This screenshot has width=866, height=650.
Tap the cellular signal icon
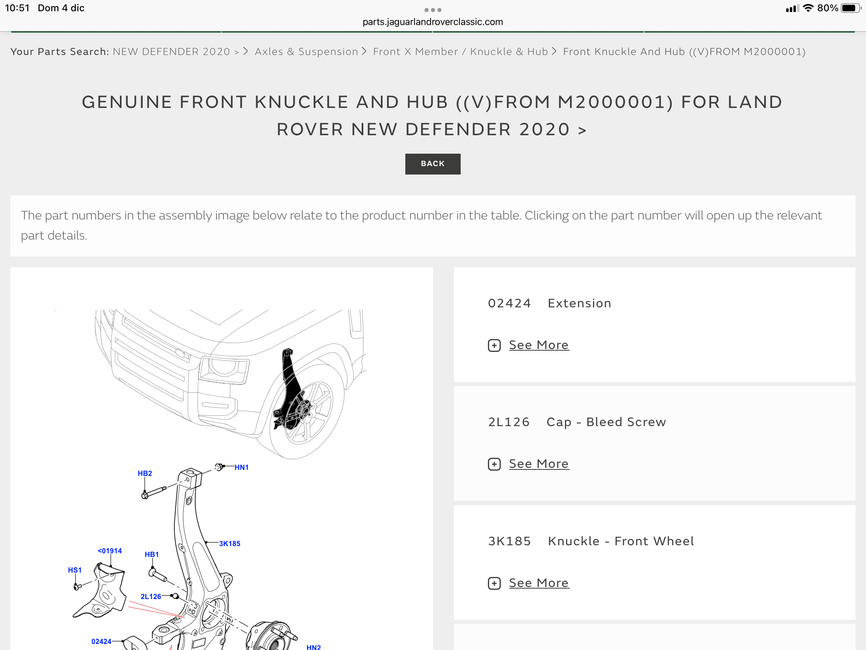point(792,8)
